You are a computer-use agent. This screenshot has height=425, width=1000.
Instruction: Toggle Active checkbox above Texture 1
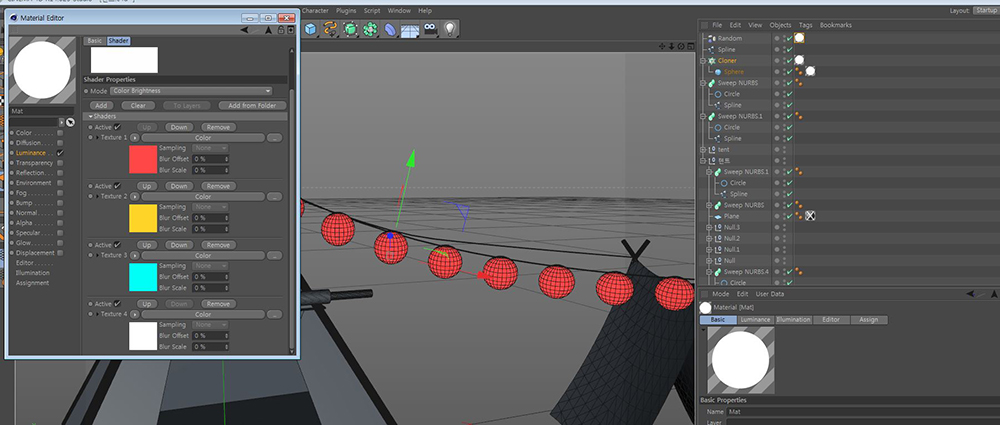[117, 127]
